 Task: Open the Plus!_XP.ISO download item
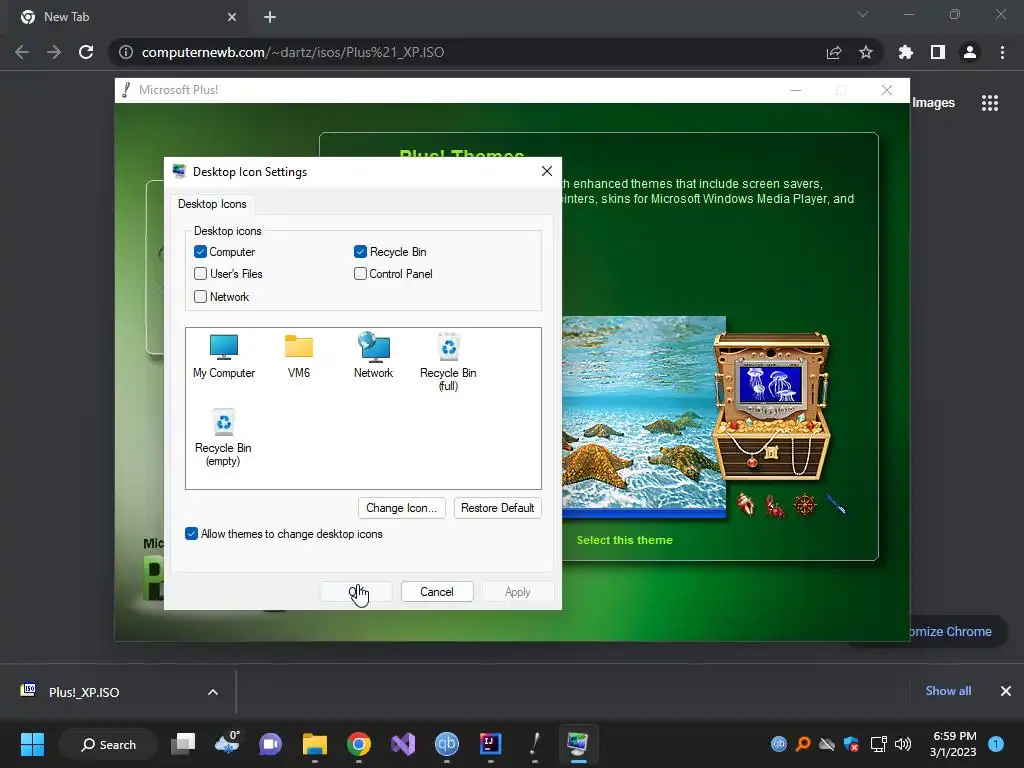click(84, 692)
